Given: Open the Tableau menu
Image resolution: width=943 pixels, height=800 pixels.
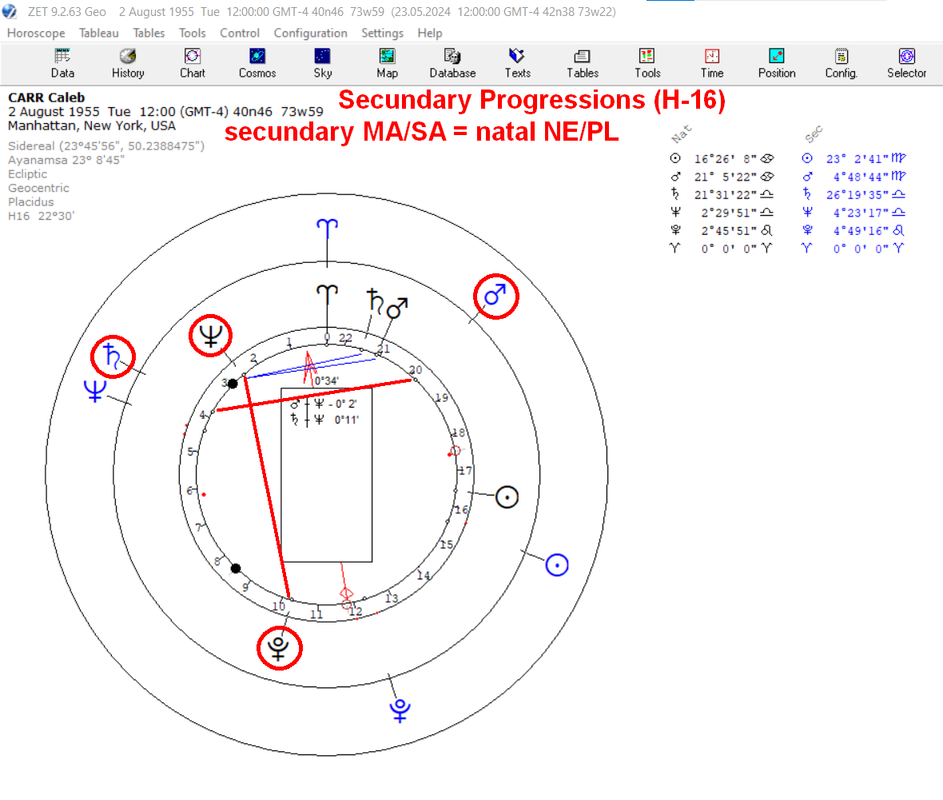Looking at the screenshot, I should click(x=99, y=33).
